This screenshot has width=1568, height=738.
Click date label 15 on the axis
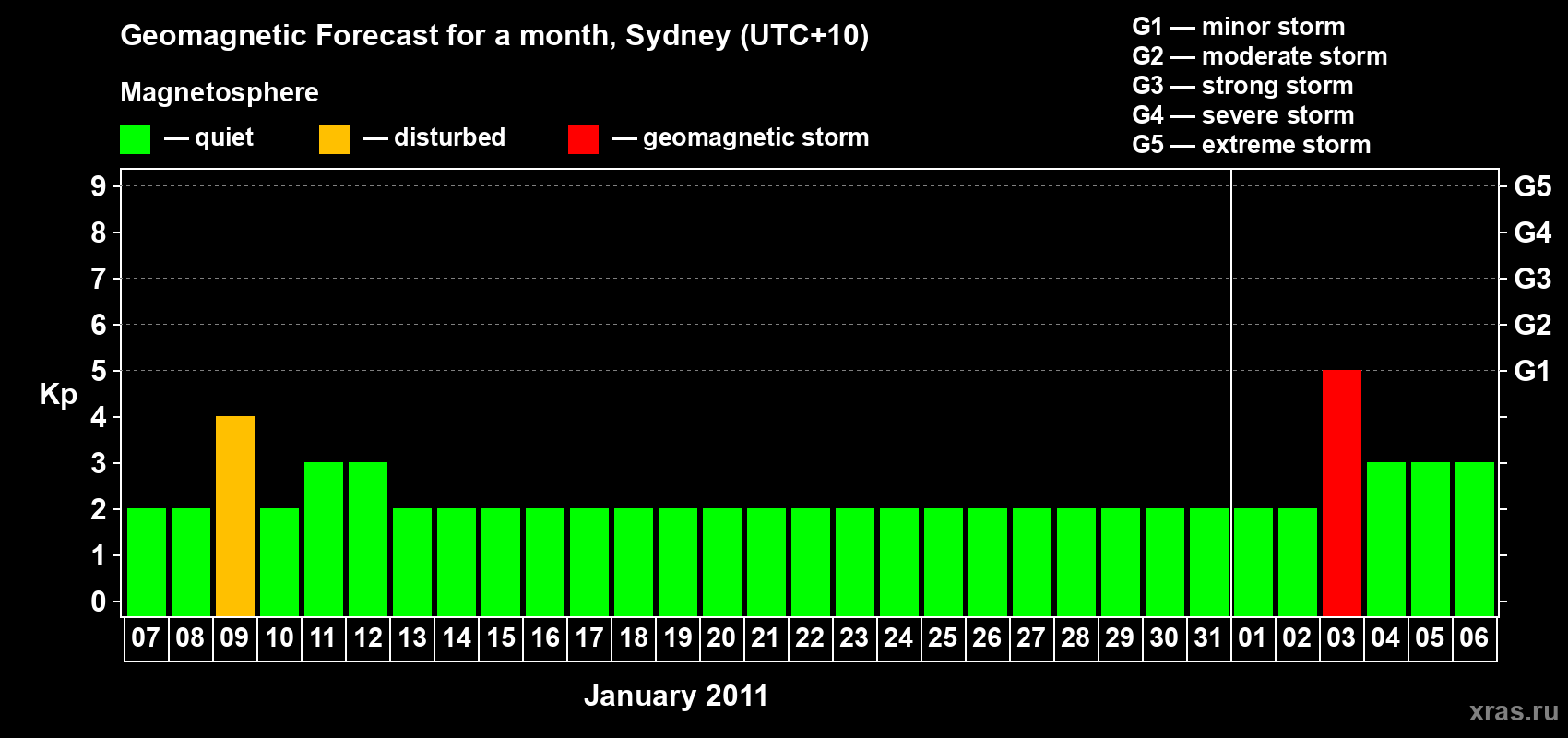click(500, 637)
